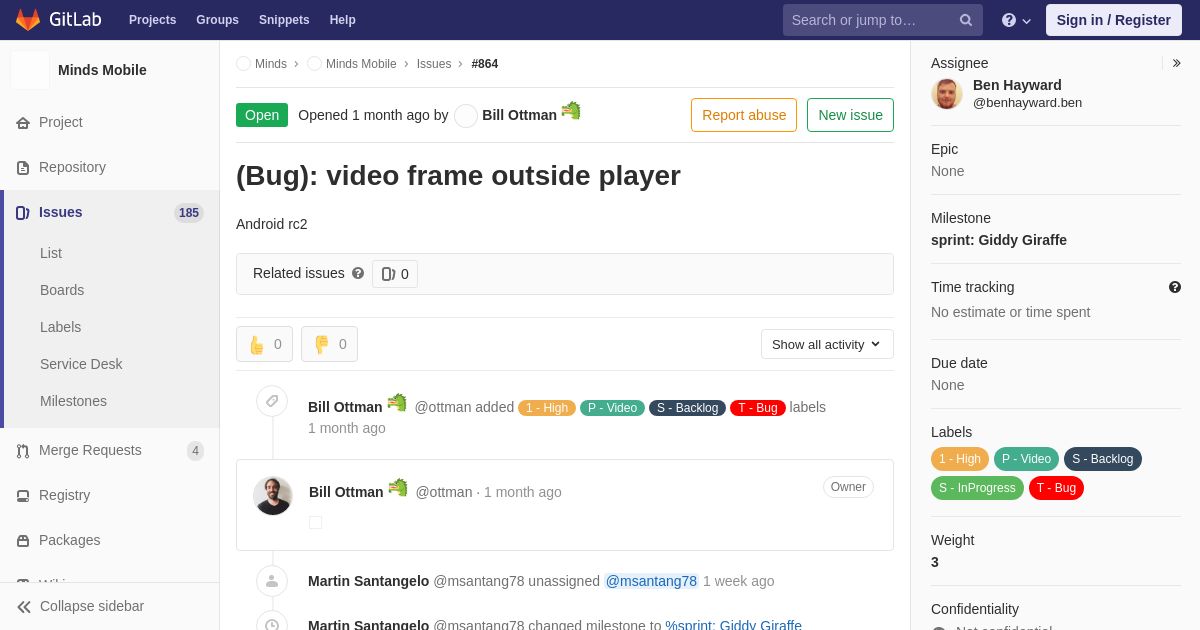Open the Help question mark dropdown
1200x630 pixels.
point(1016,20)
